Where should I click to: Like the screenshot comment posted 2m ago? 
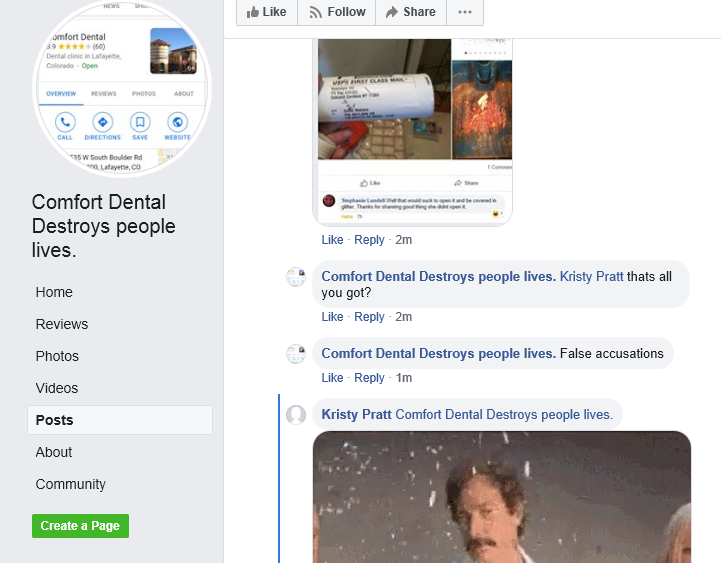click(x=332, y=240)
